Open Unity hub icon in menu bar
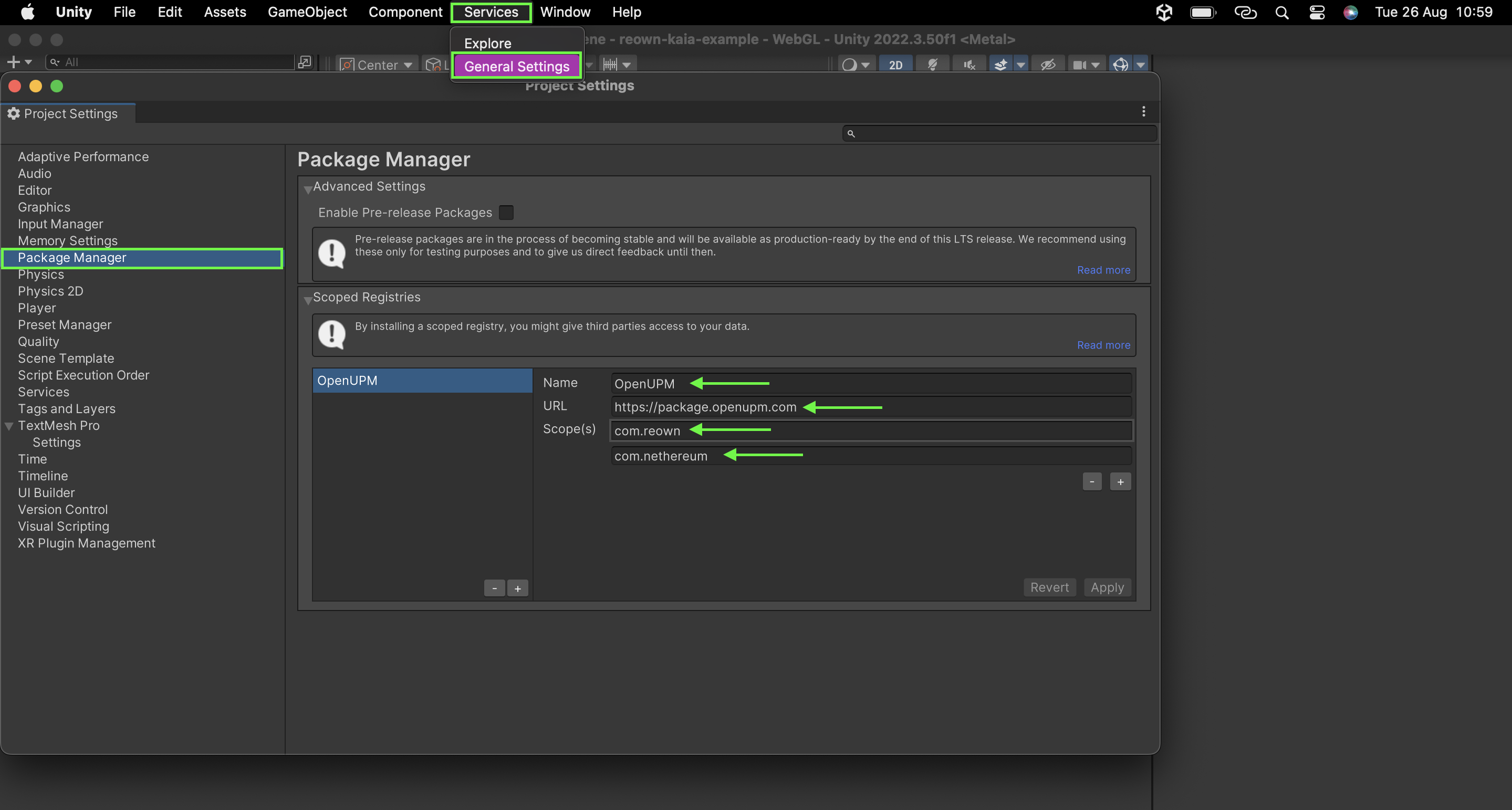1512x810 pixels. [x=1164, y=12]
